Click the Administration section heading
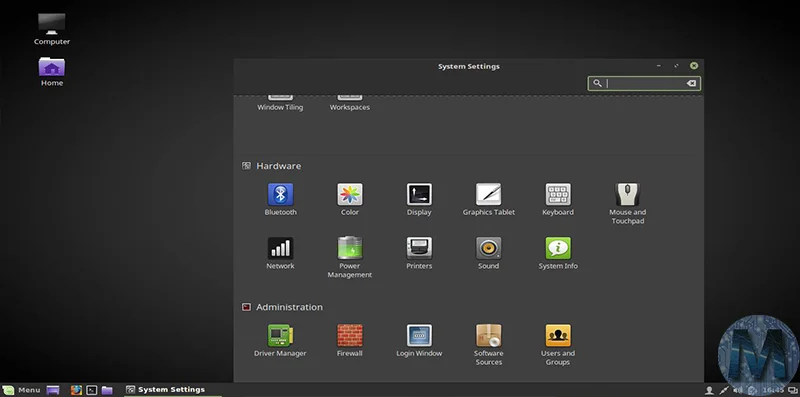Image resolution: width=800 pixels, height=397 pixels. [x=289, y=307]
